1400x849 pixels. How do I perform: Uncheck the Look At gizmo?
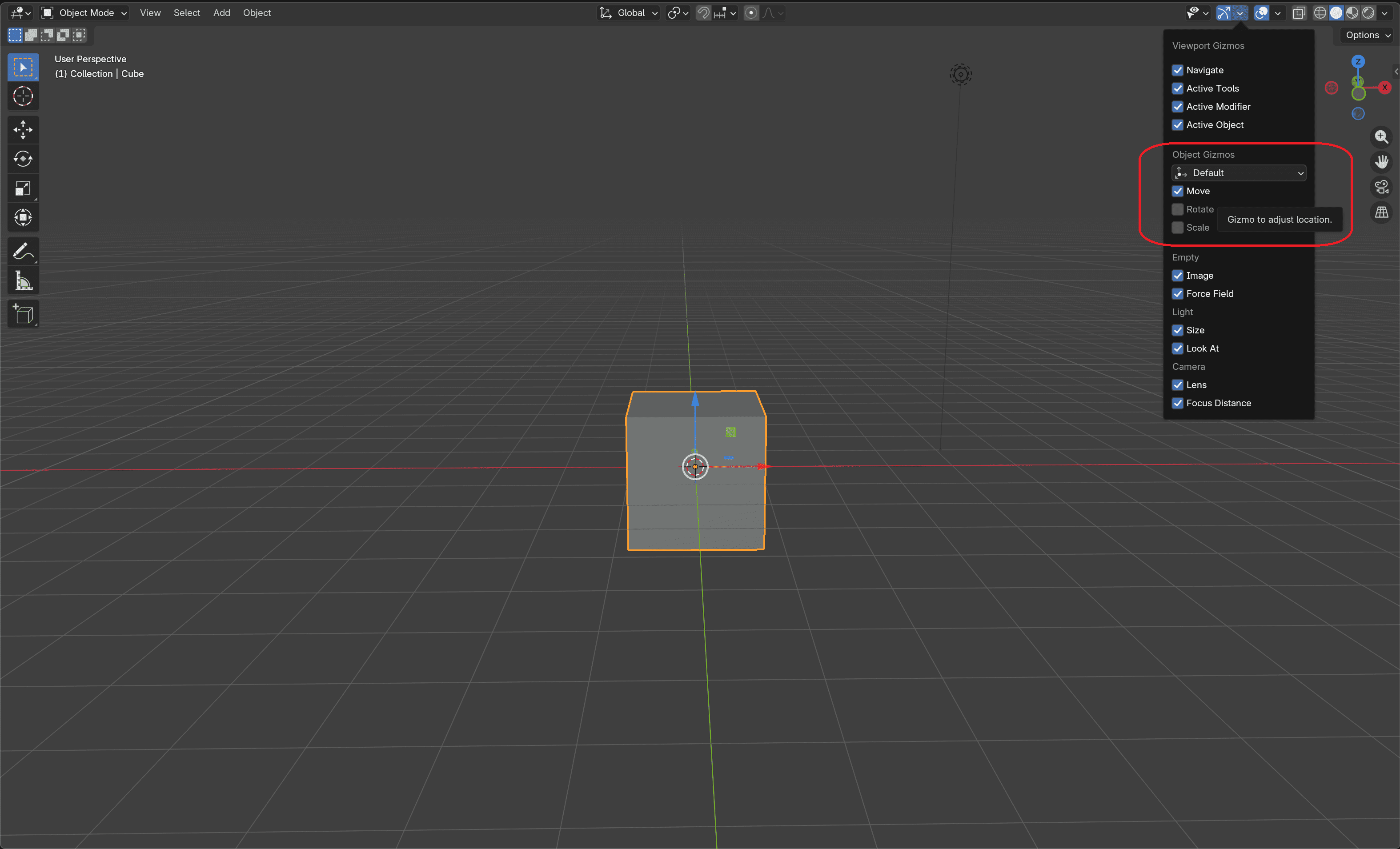click(x=1178, y=348)
